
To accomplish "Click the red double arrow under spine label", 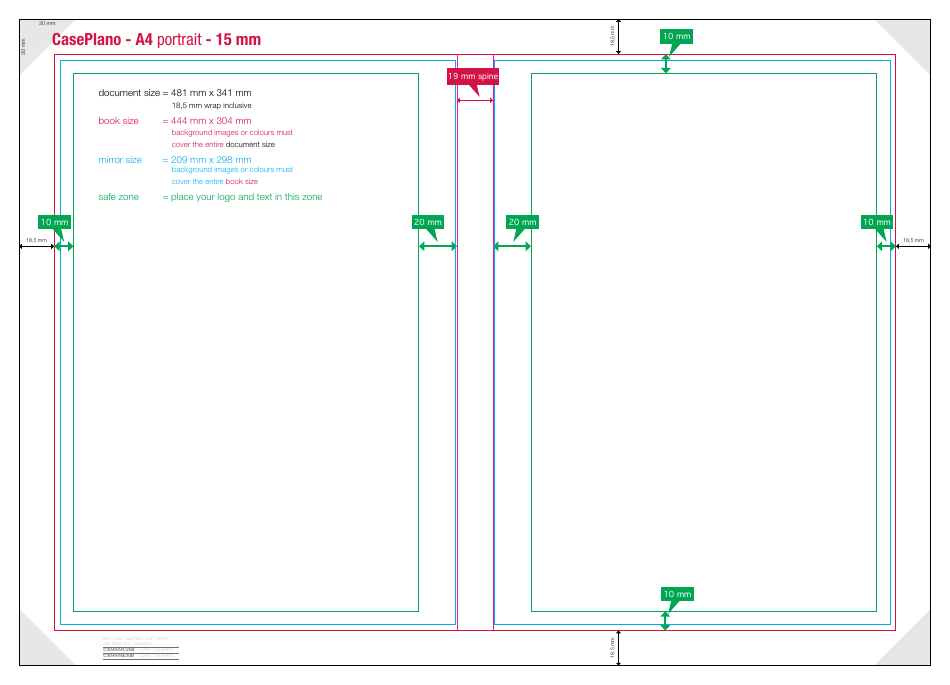I will (475, 99).
